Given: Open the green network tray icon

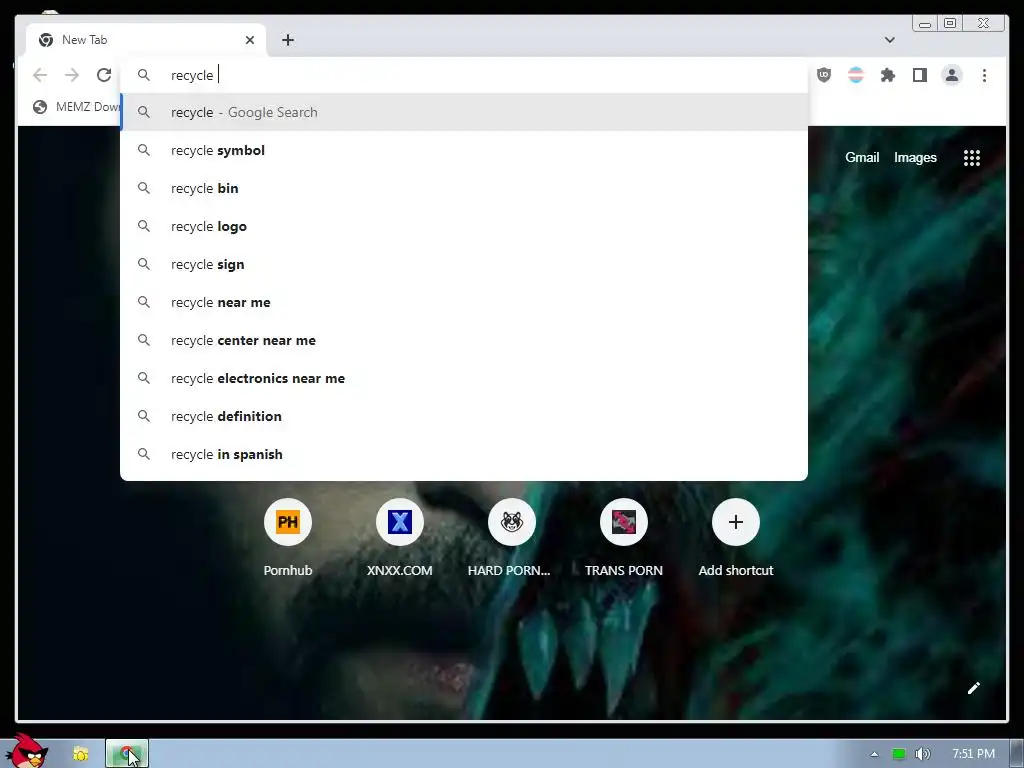Looking at the screenshot, I should click(x=899, y=754).
